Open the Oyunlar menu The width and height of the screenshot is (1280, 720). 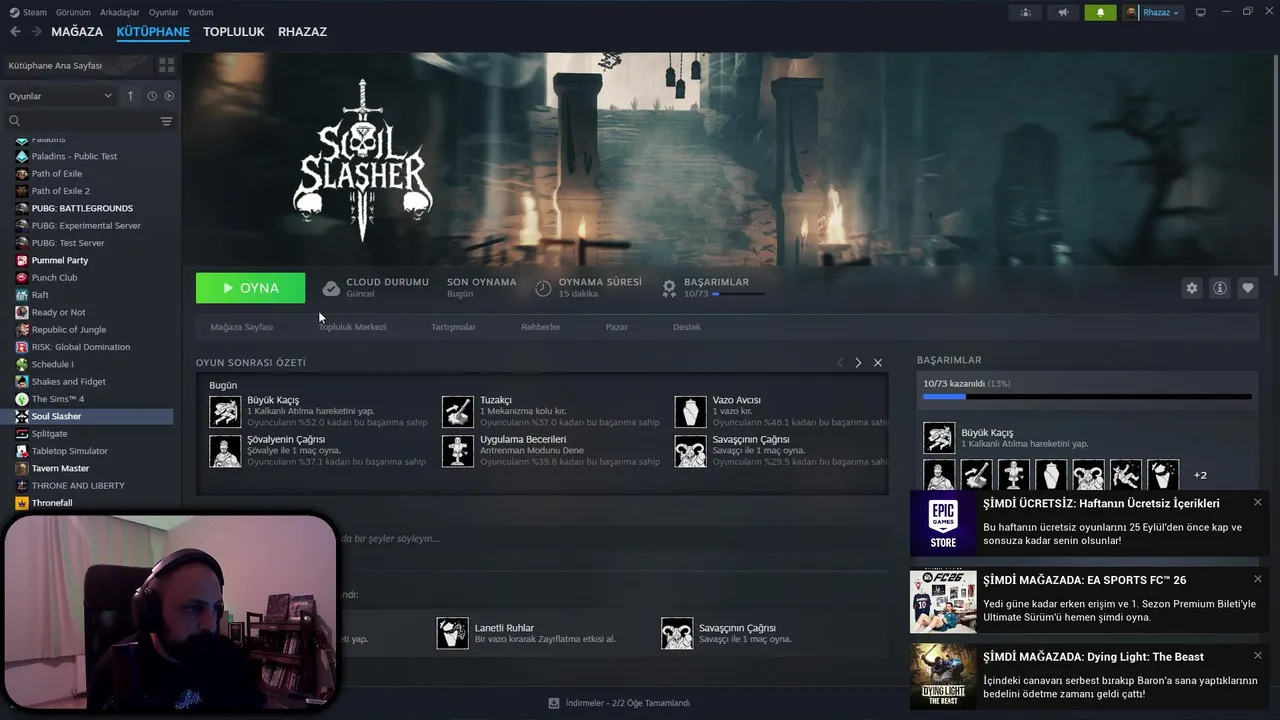click(163, 12)
